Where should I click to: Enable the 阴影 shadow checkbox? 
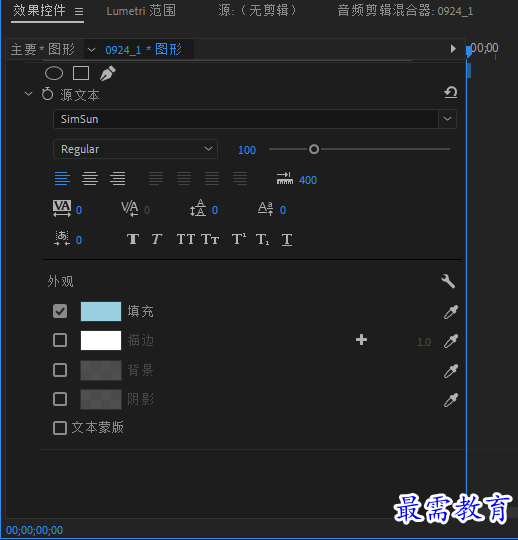60,399
